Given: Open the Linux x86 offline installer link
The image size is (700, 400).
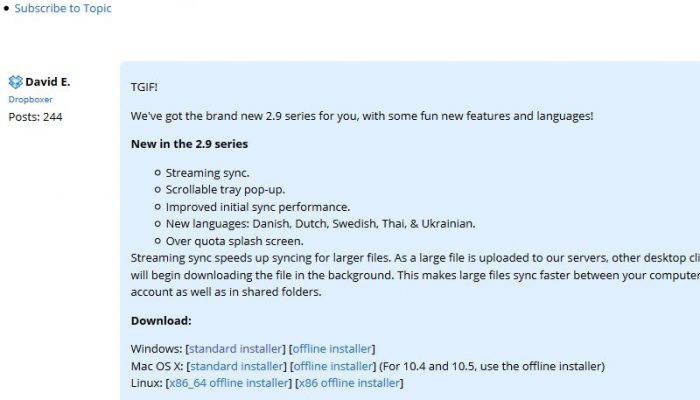Looking at the screenshot, I should [x=349, y=383].
